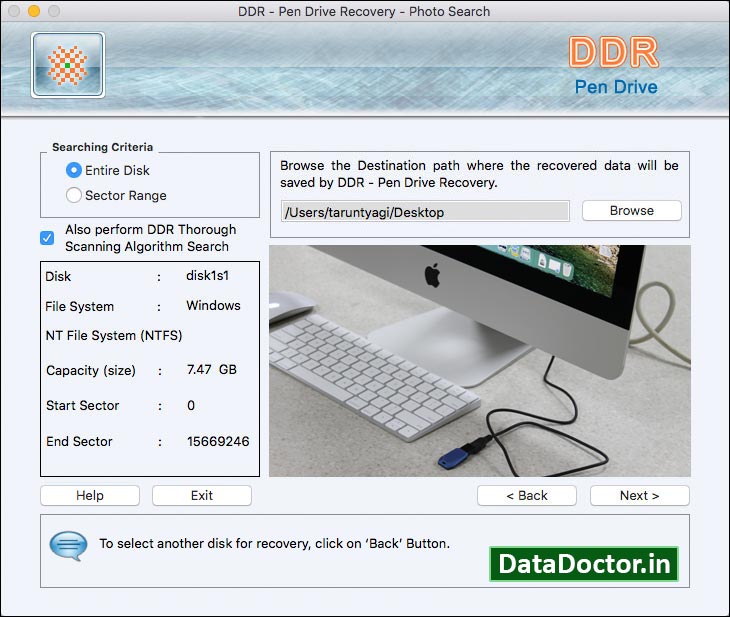Image resolution: width=730 pixels, height=617 pixels.
Task: Click the iMac and pen drive photo
Action: (x=480, y=361)
